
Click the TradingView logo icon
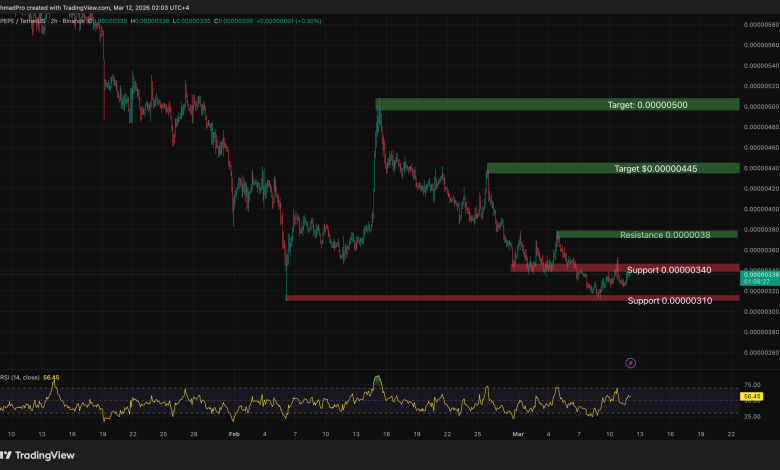point(13,453)
